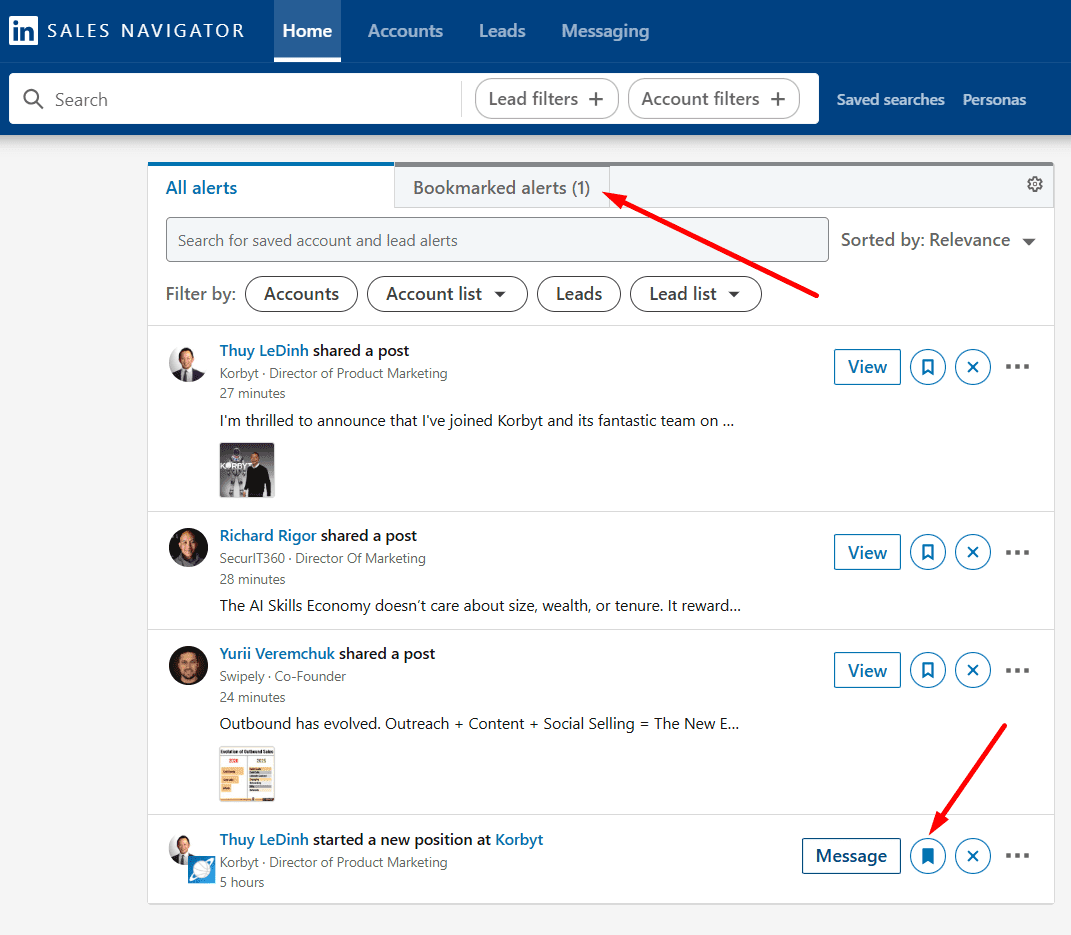Dismiss Yurii Veremchuk's shared post alert
Image resolution: width=1071 pixels, height=935 pixels.
[x=972, y=670]
